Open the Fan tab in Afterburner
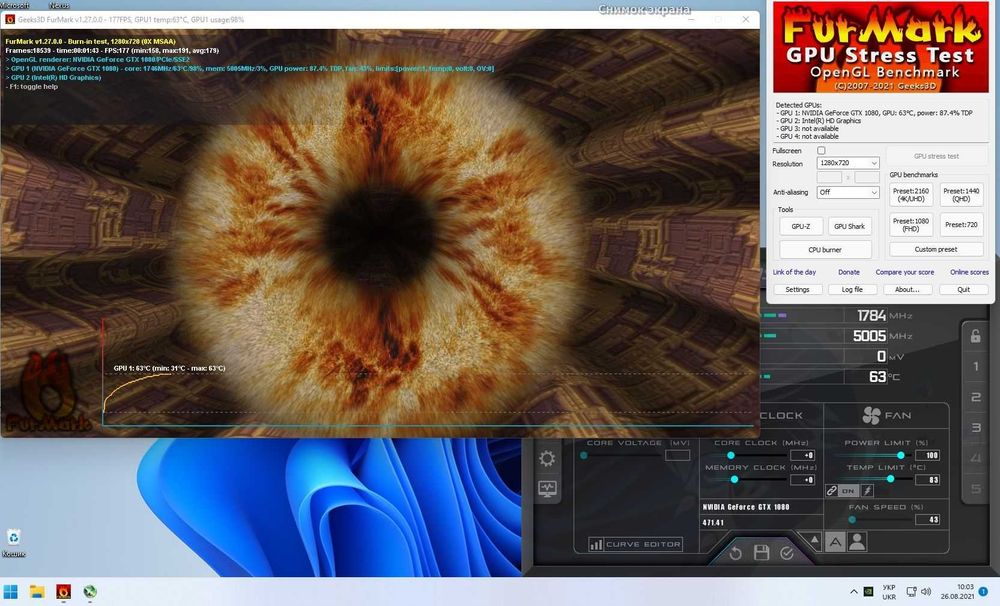 point(886,415)
